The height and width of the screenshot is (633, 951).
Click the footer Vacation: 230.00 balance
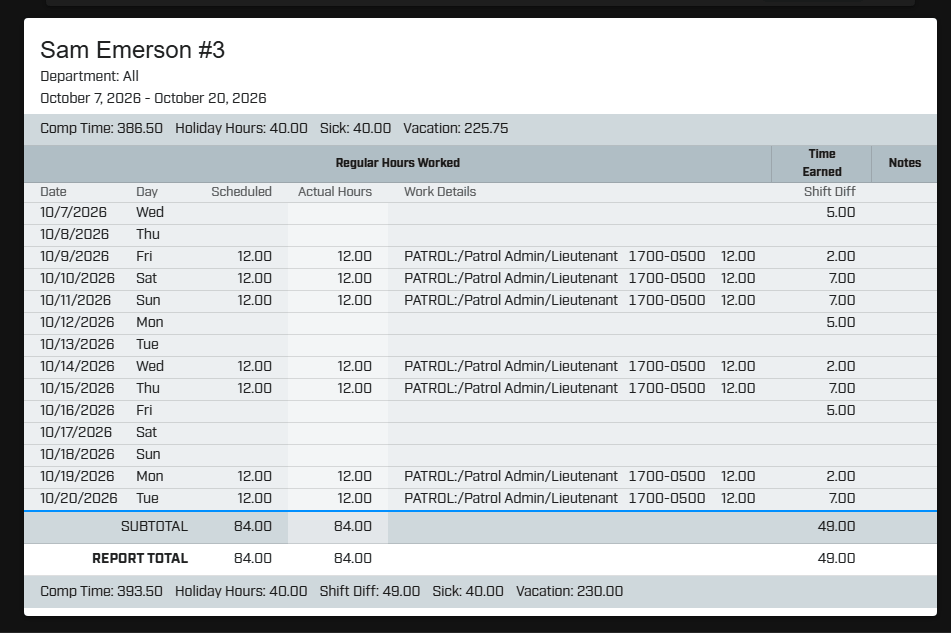point(569,591)
